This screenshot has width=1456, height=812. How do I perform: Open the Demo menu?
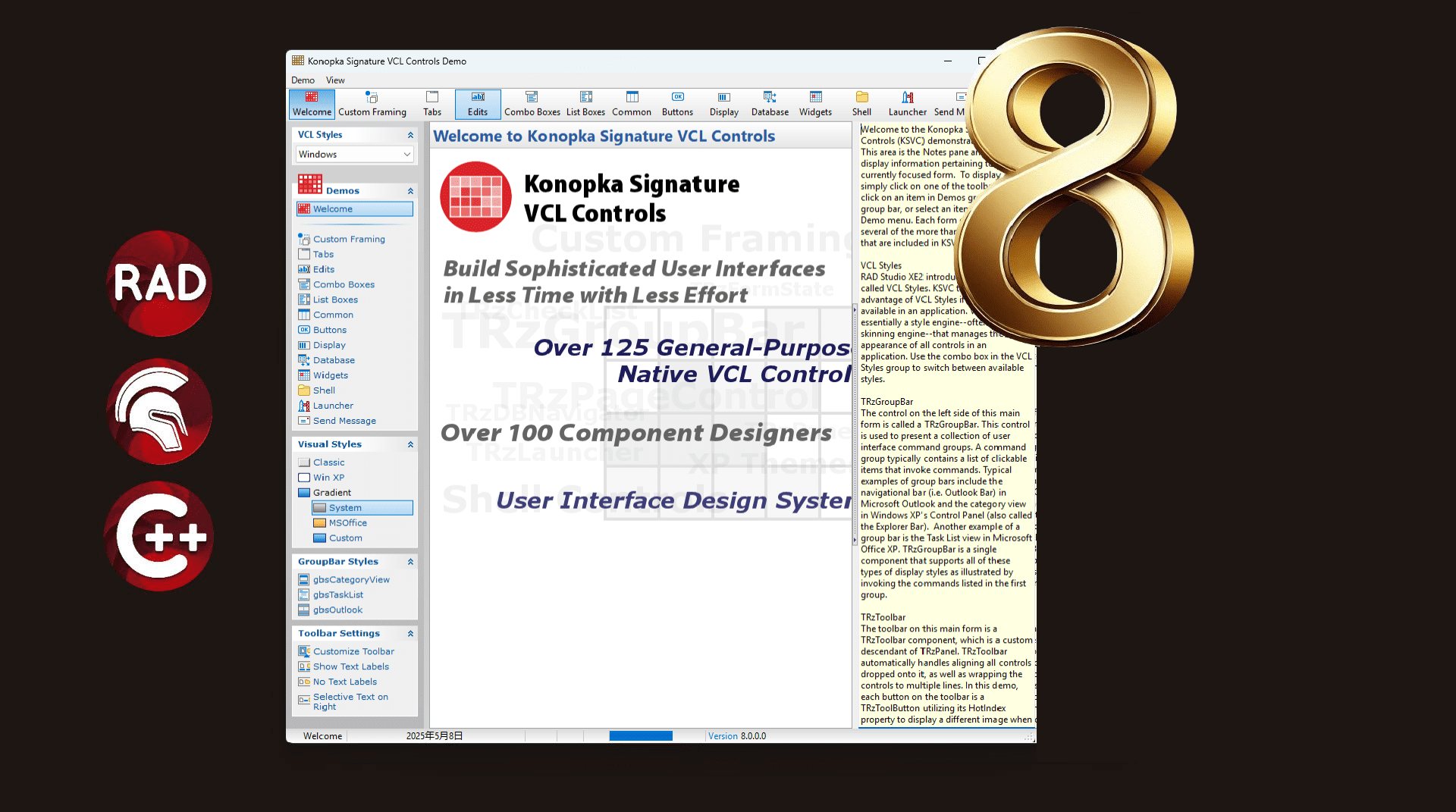tap(303, 80)
